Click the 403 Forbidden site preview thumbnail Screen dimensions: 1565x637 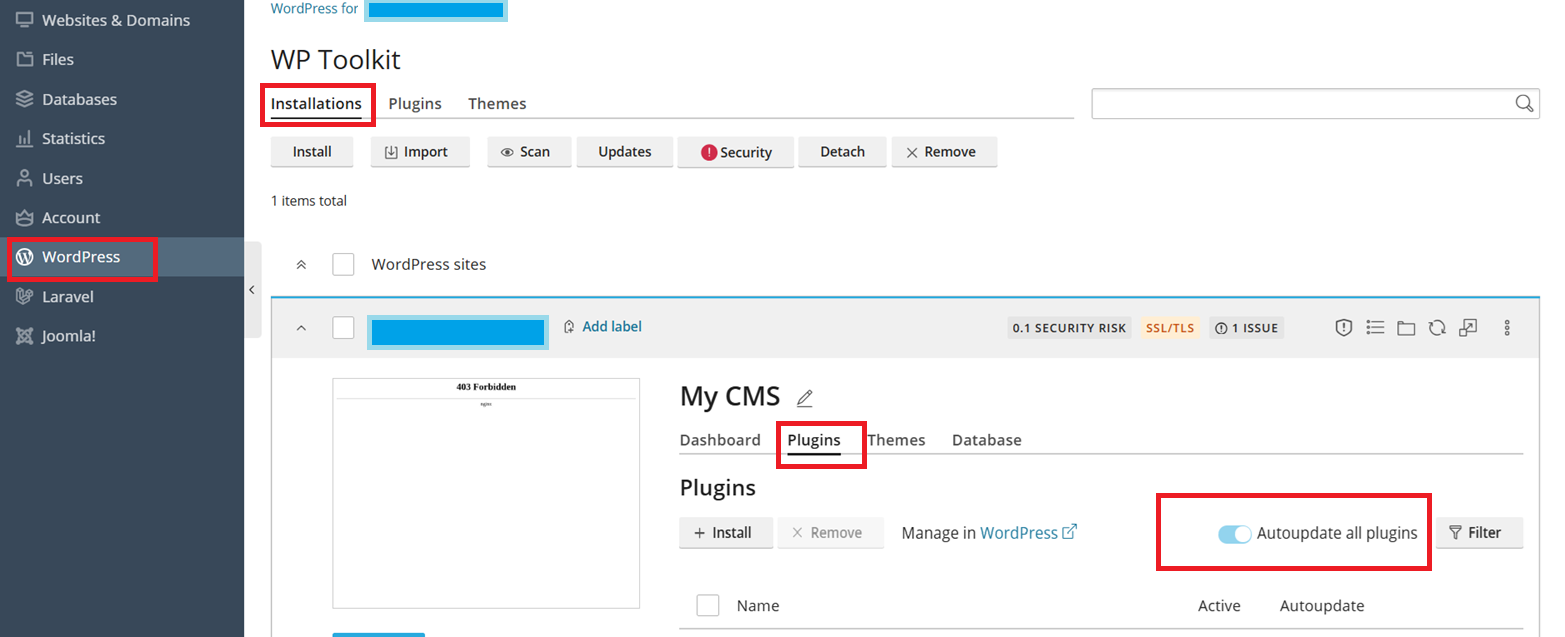click(486, 493)
